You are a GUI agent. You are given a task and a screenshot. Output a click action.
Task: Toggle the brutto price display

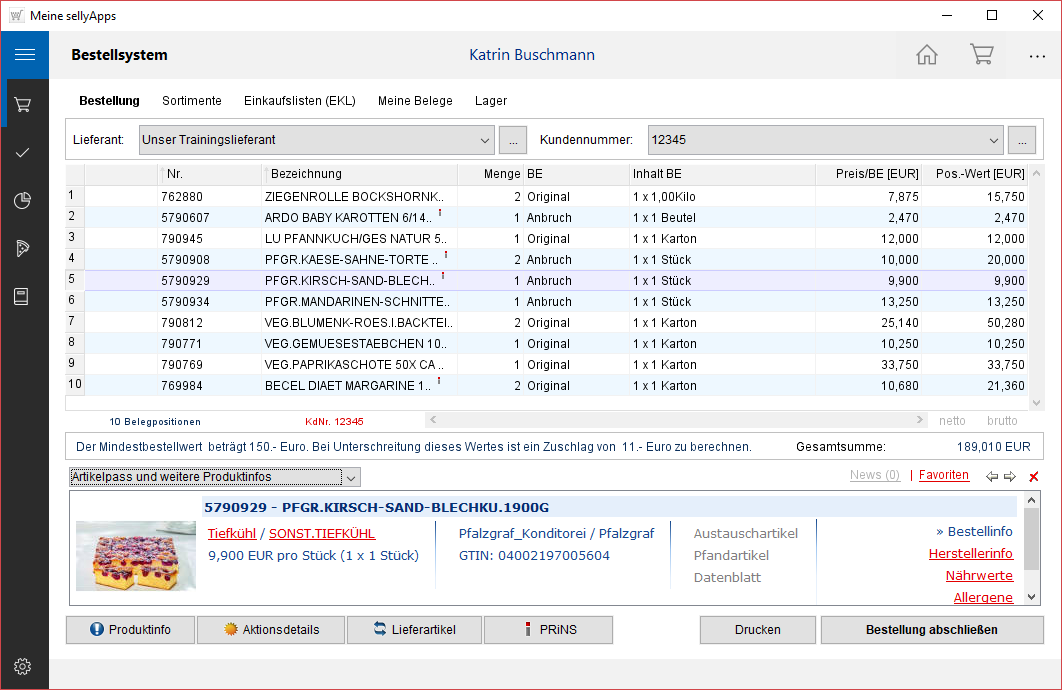[x=1002, y=421]
